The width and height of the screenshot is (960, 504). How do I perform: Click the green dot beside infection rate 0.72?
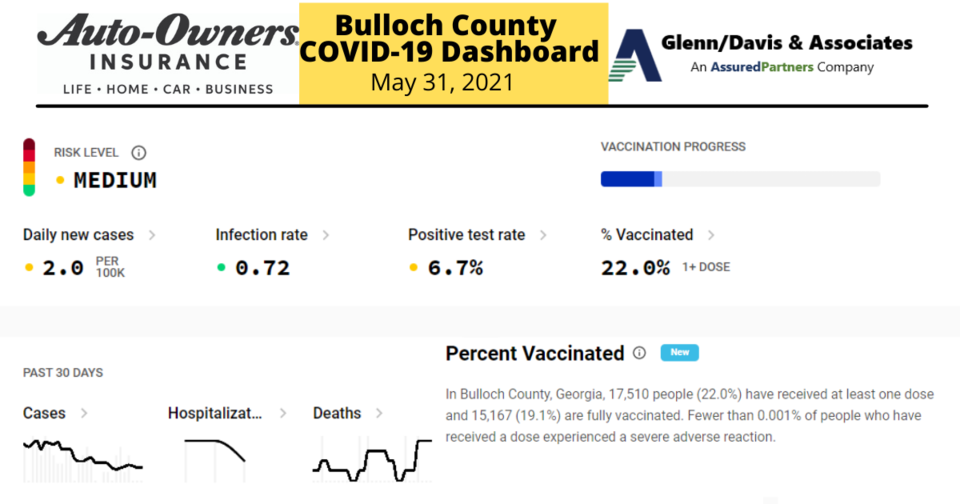[x=221, y=268]
